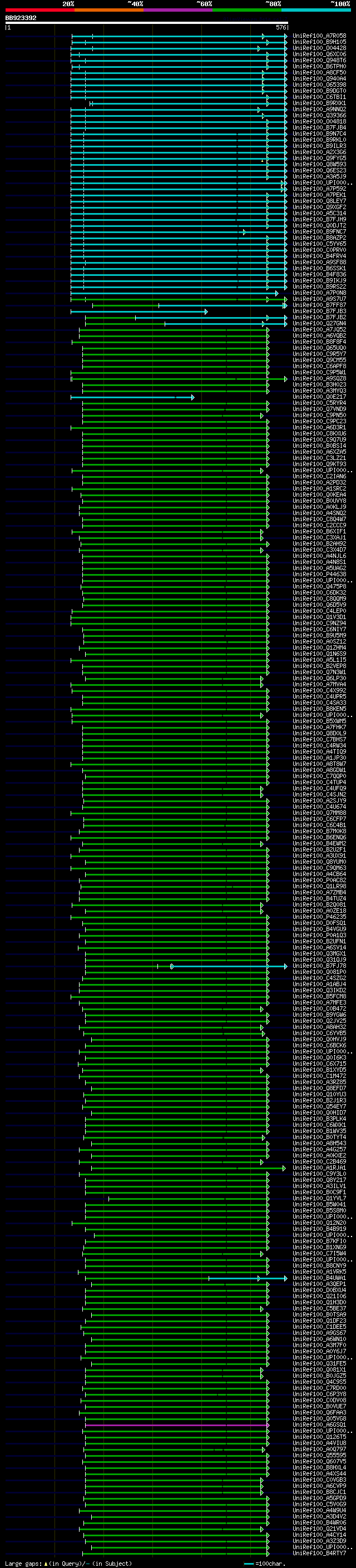Click hit label UniRef100_A2X3G6
This screenshot has height=1568, width=356.
319,152
